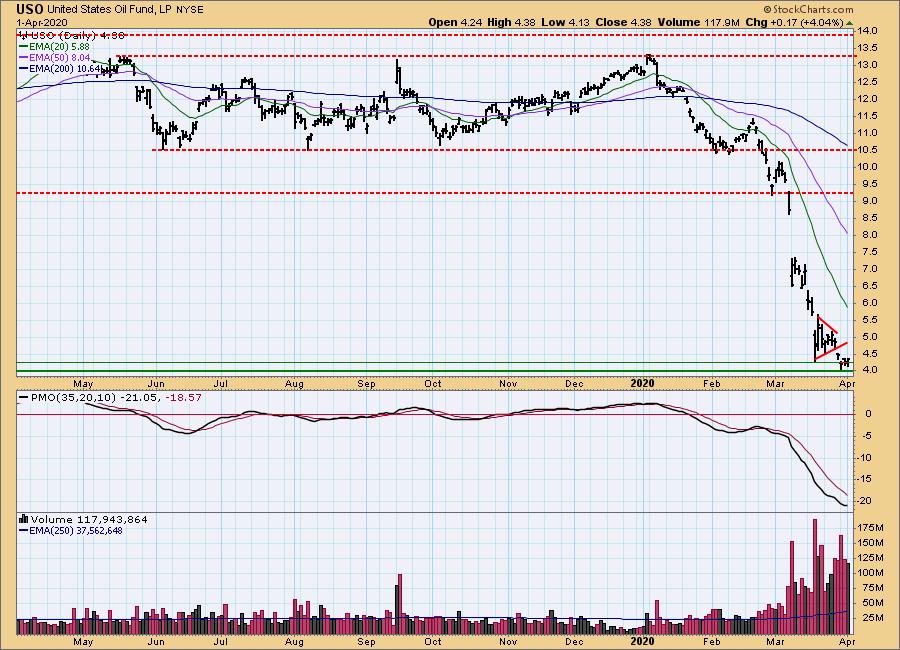
Task: Click the StockCharts.com copyright link
Action: pos(808,9)
